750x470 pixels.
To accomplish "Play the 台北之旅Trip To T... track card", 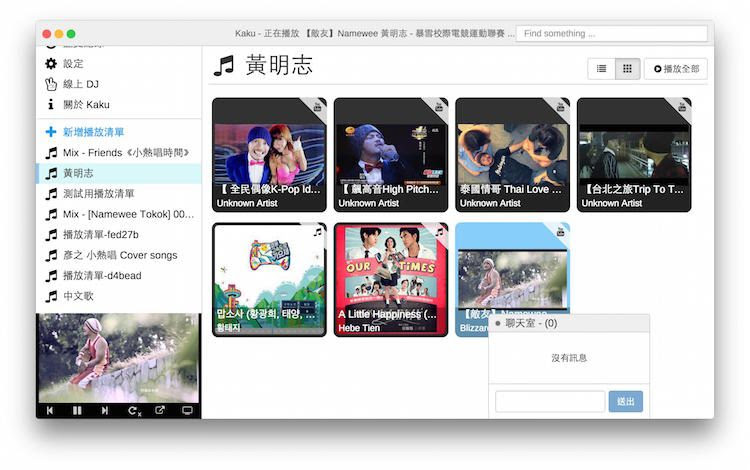I will click(634, 155).
